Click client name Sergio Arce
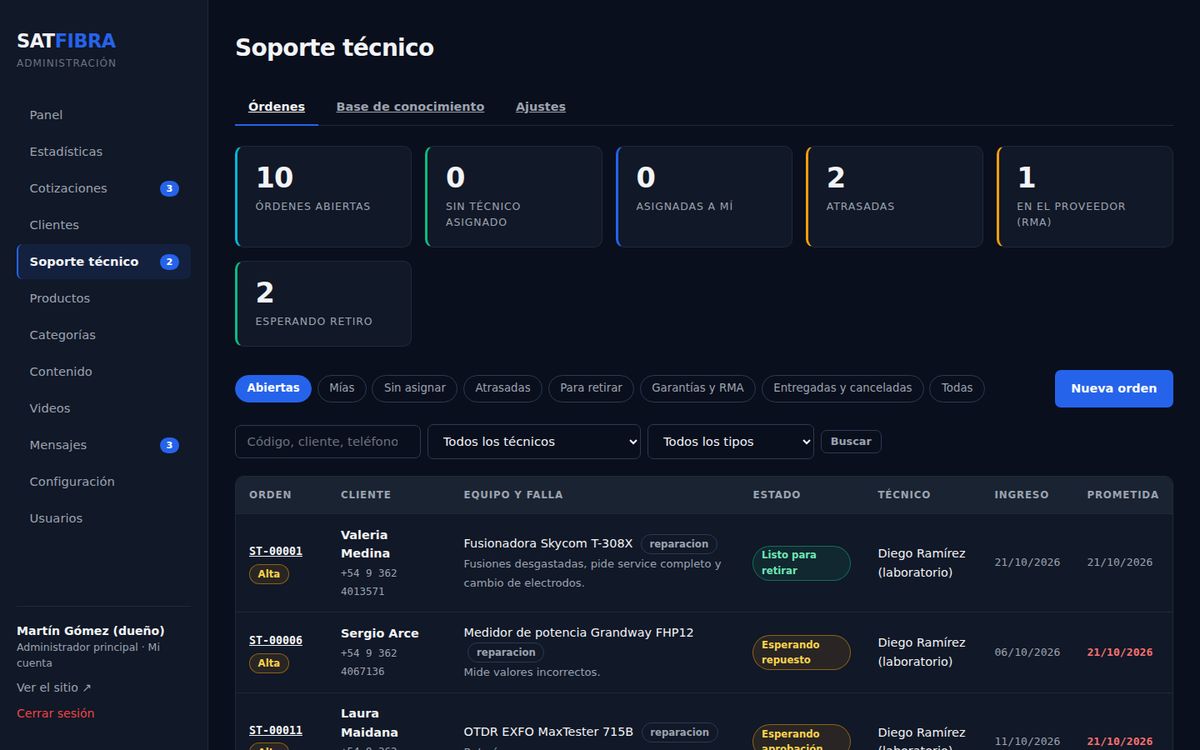The width and height of the screenshot is (1200, 750). 380,633
